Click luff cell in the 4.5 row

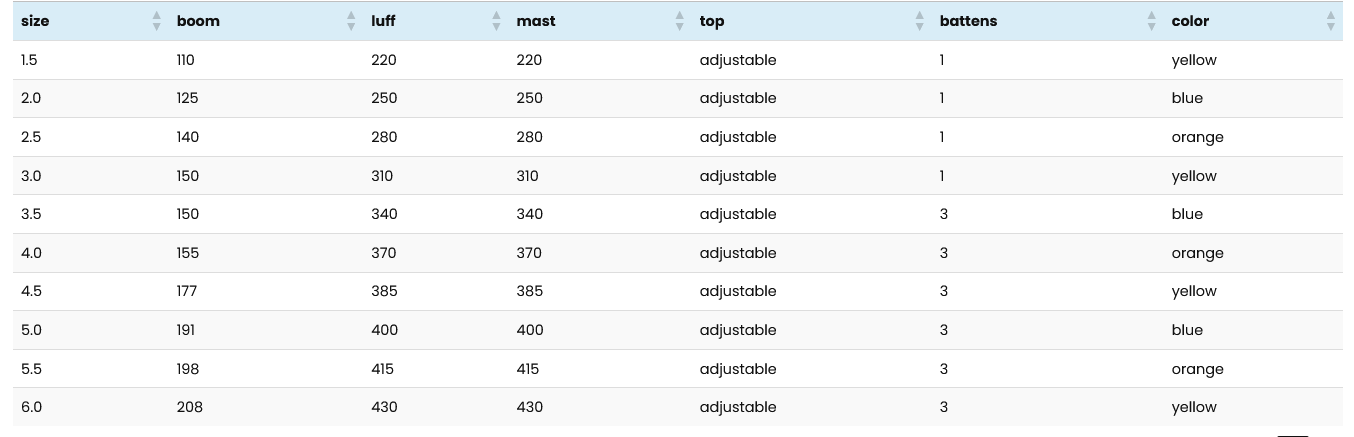[384, 291]
